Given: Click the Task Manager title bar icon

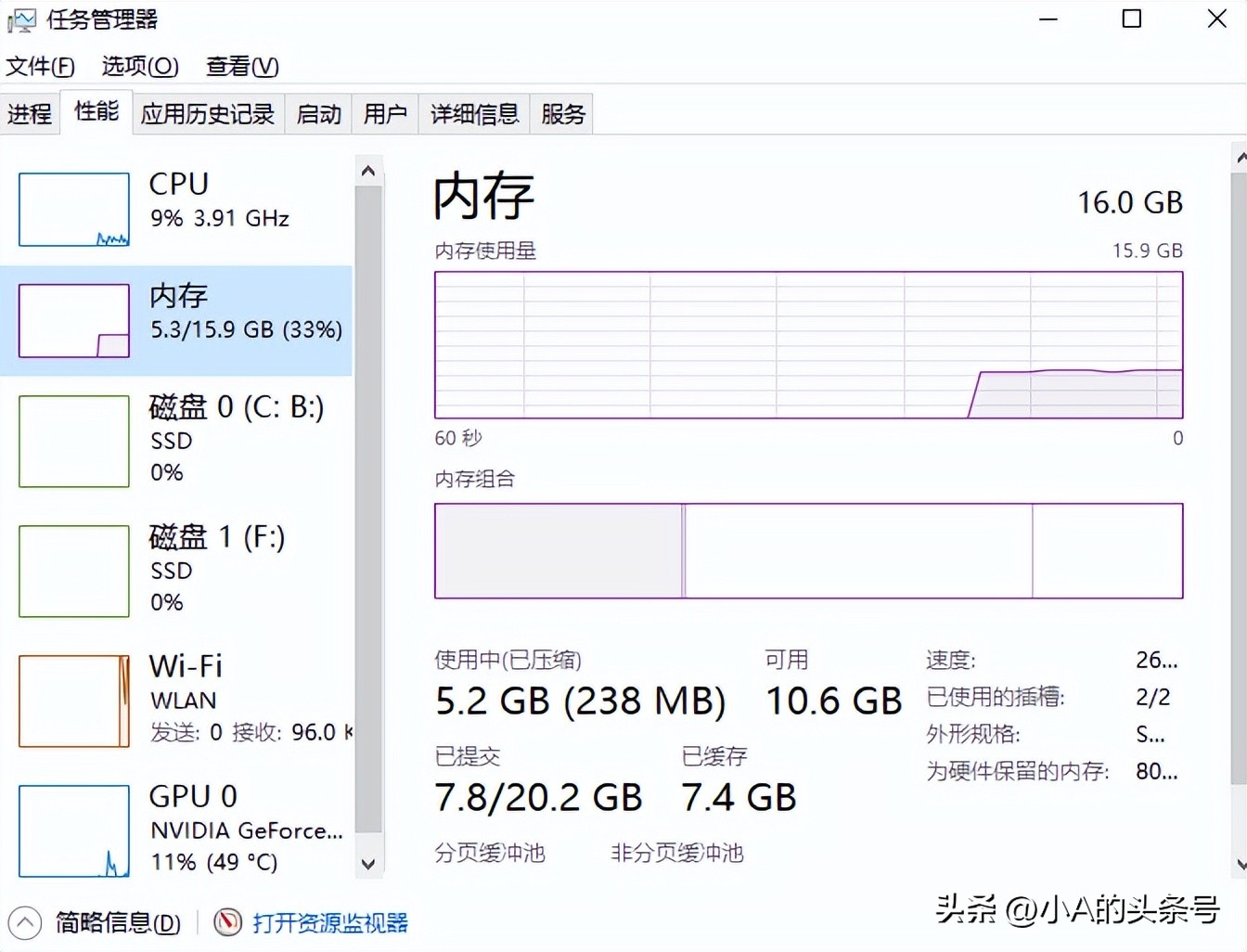Looking at the screenshot, I should coord(22,19).
